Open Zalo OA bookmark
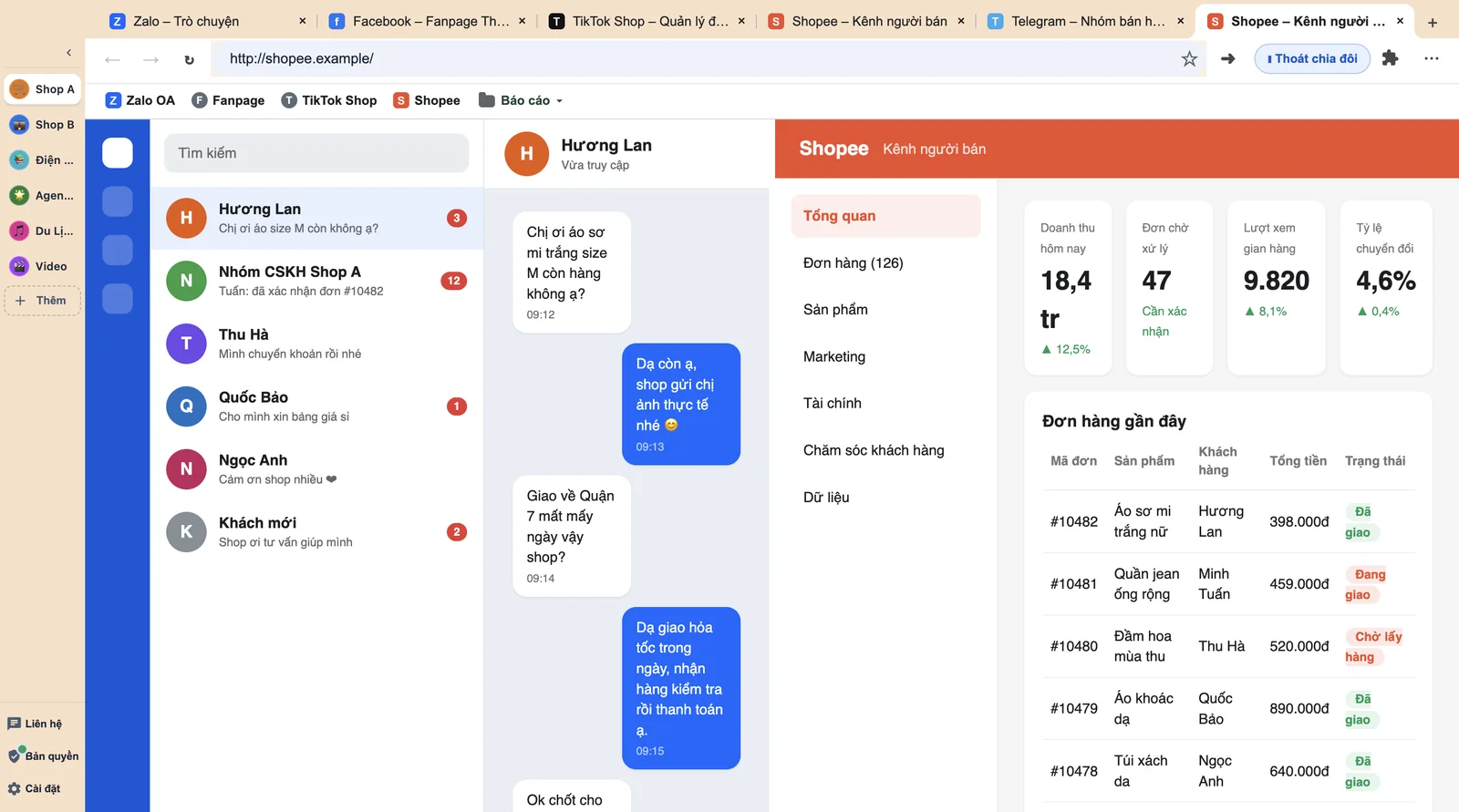1459x812 pixels. [x=140, y=100]
